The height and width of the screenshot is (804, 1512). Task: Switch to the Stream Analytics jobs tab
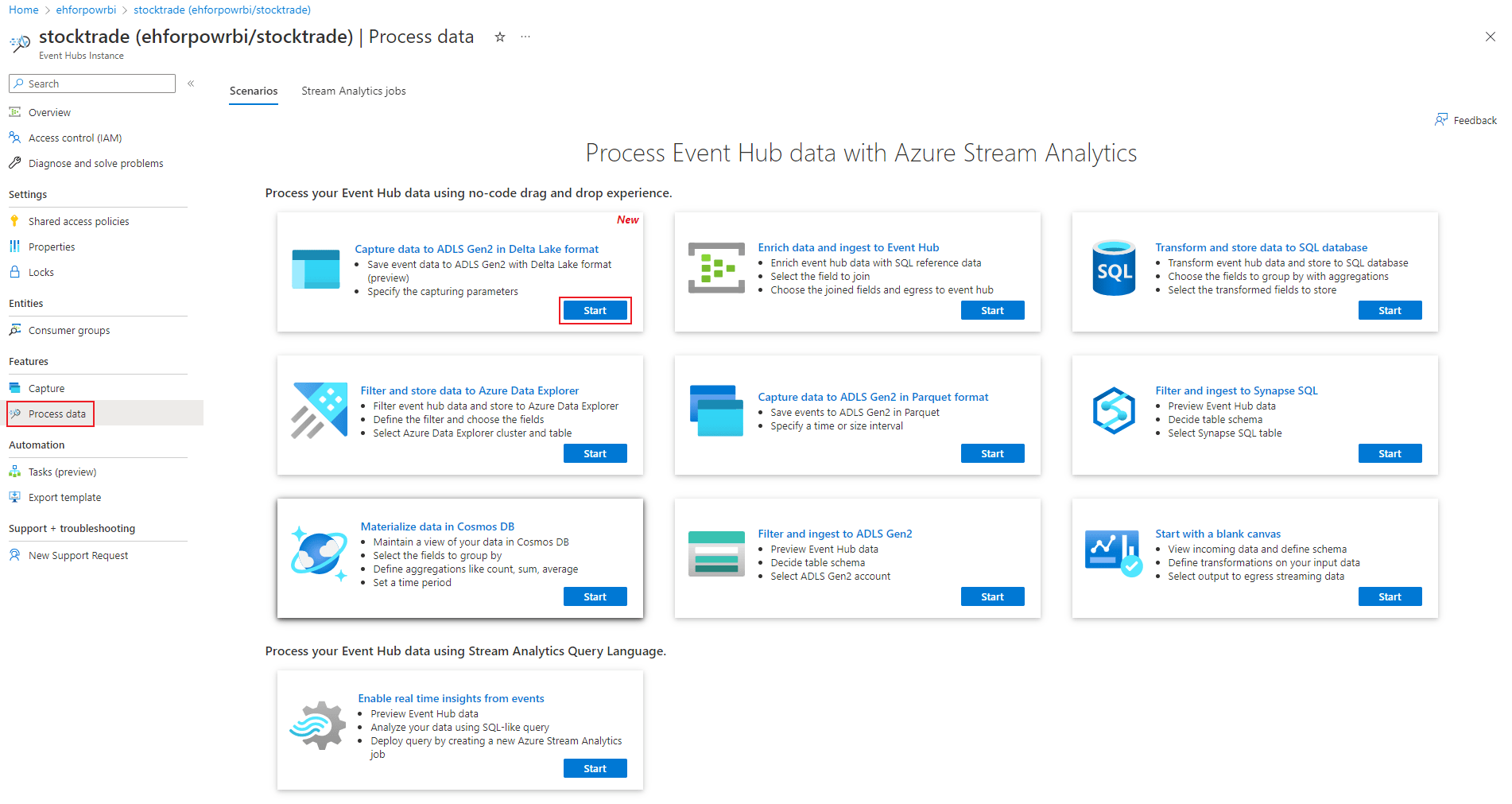pyautogui.click(x=353, y=91)
